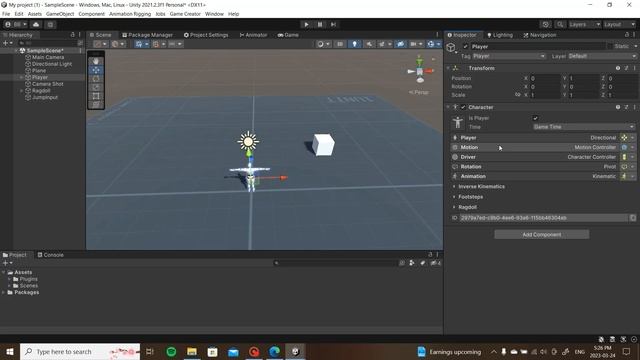
Task: Open the cloud services icon
Action: point(36,24)
